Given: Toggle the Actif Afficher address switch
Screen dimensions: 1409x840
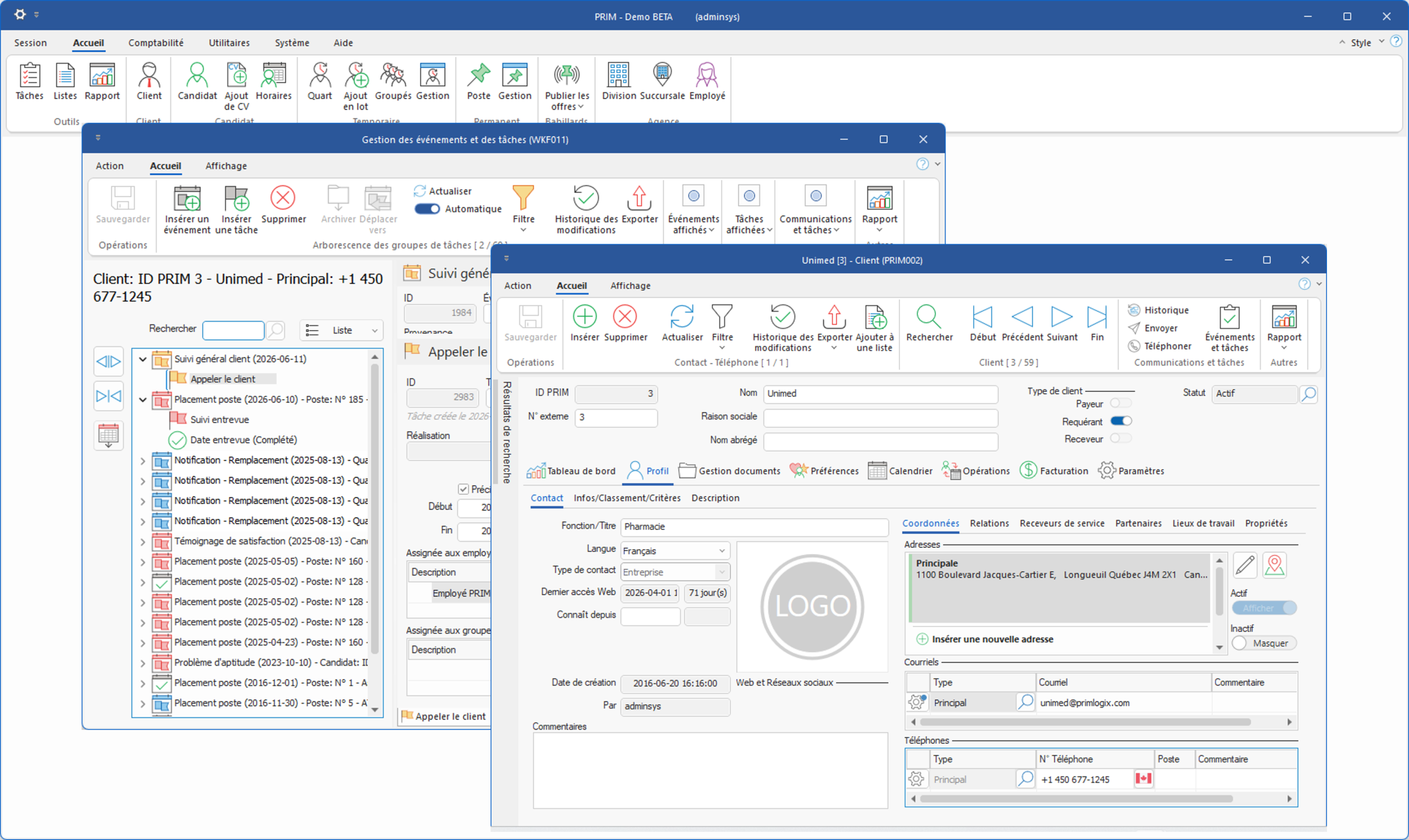Looking at the screenshot, I should coord(1264,608).
